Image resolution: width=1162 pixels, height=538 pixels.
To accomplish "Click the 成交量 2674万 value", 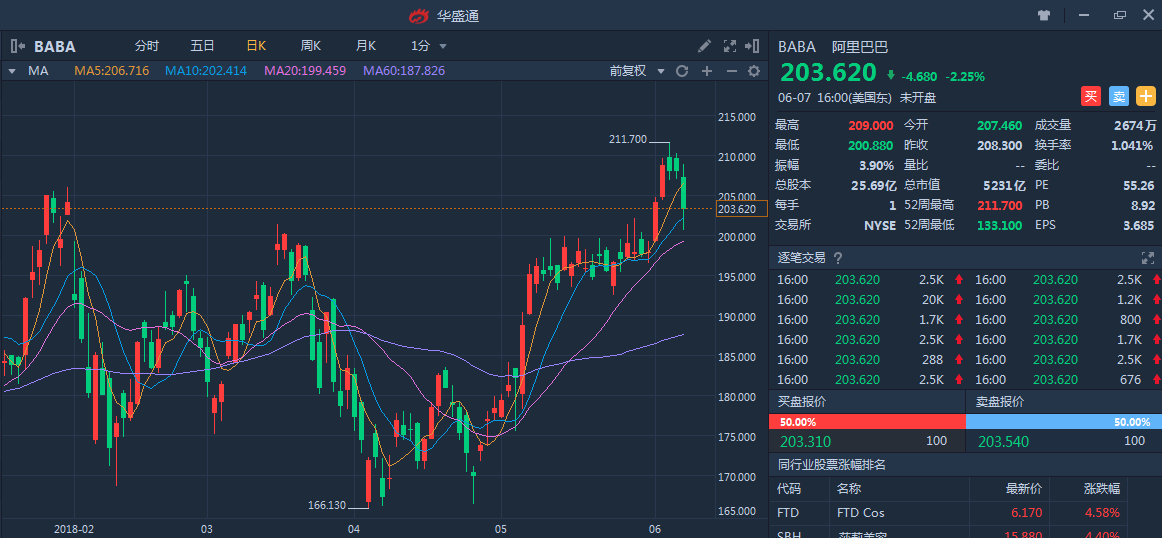I will click(x=1135, y=125).
